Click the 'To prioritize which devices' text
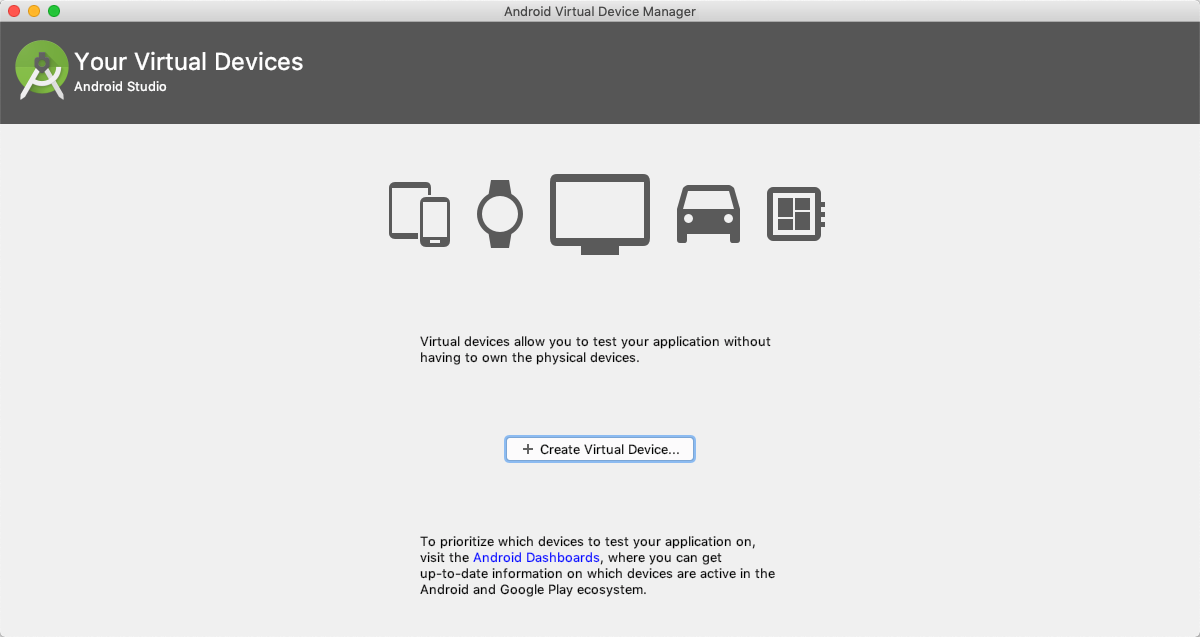This screenshot has height=637, width=1200. [597, 566]
